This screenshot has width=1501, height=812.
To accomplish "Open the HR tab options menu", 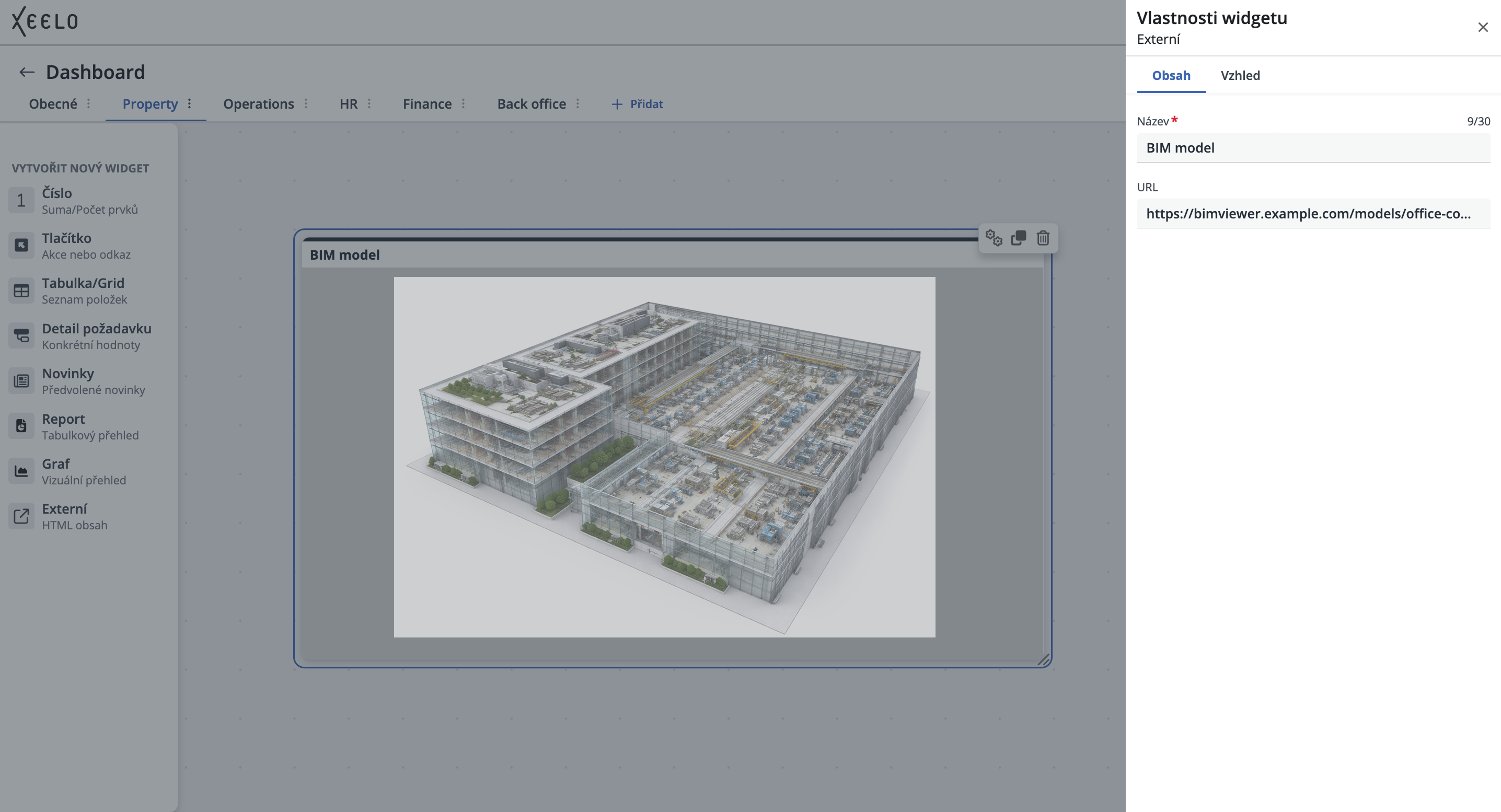I will 370,103.
